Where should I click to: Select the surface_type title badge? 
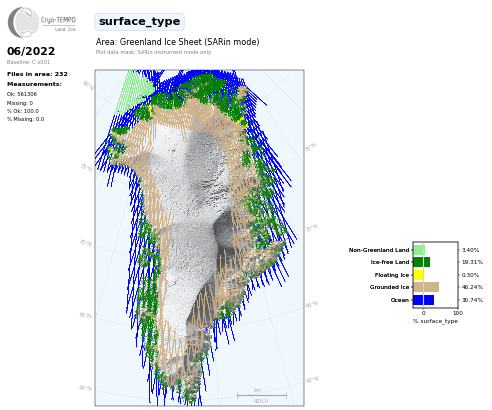click(139, 22)
